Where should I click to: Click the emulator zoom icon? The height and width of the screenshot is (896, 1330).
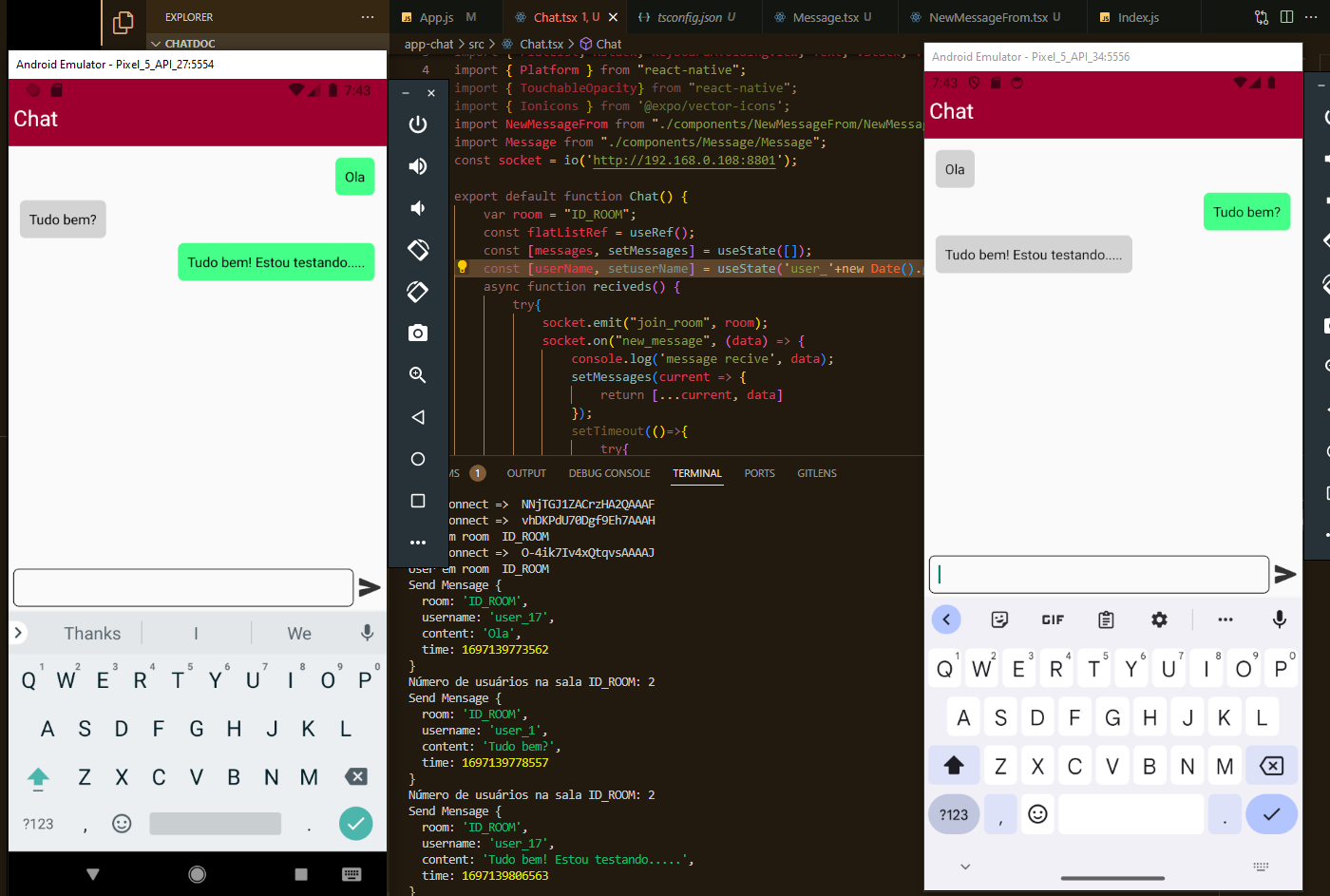[418, 375]
